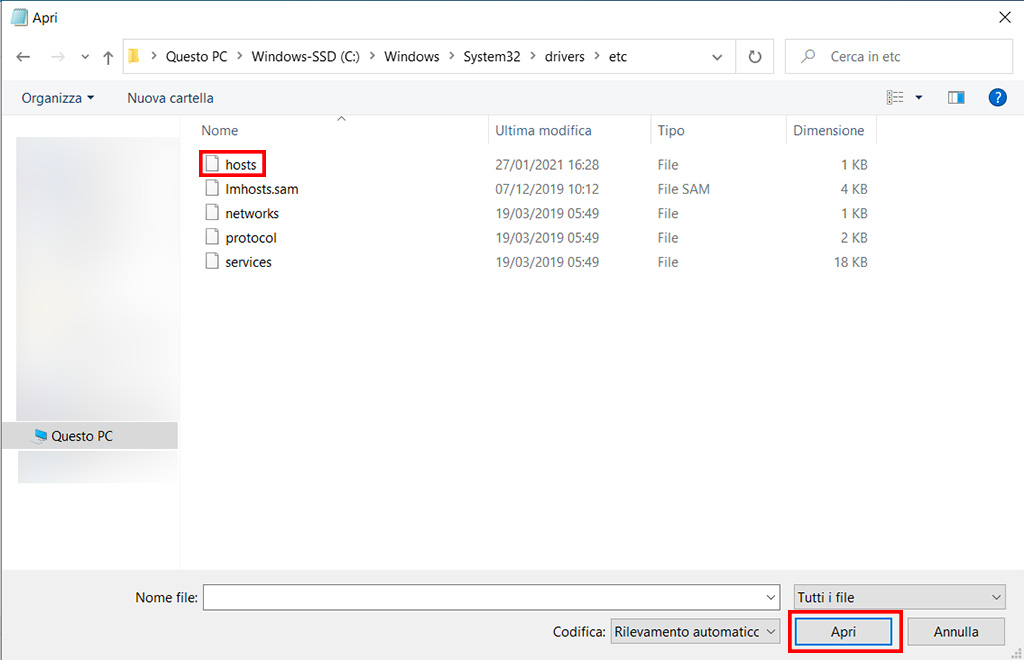Image resolution: width=1024 pixels, height=660 pixels.
Task: Click the lmhosts.sam file icon
Action: 212,188
